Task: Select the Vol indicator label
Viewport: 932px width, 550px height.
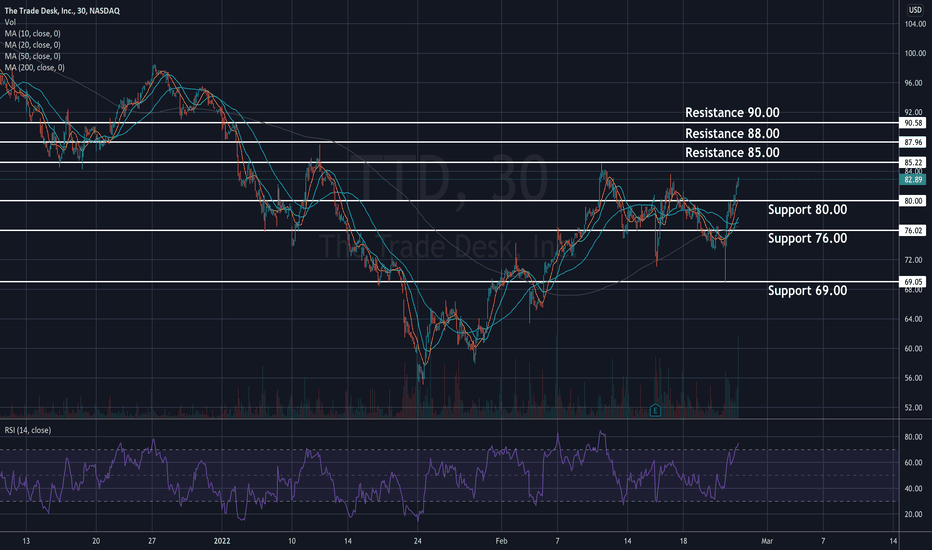Action: (10, 22)
